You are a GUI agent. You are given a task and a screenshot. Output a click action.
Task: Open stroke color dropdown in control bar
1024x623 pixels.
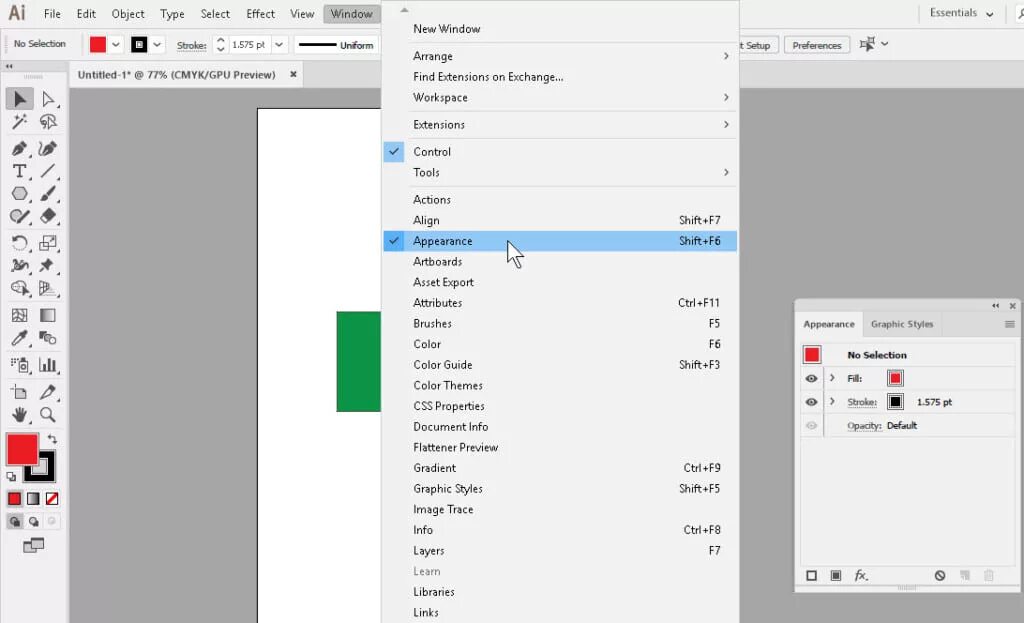[157, 44]
